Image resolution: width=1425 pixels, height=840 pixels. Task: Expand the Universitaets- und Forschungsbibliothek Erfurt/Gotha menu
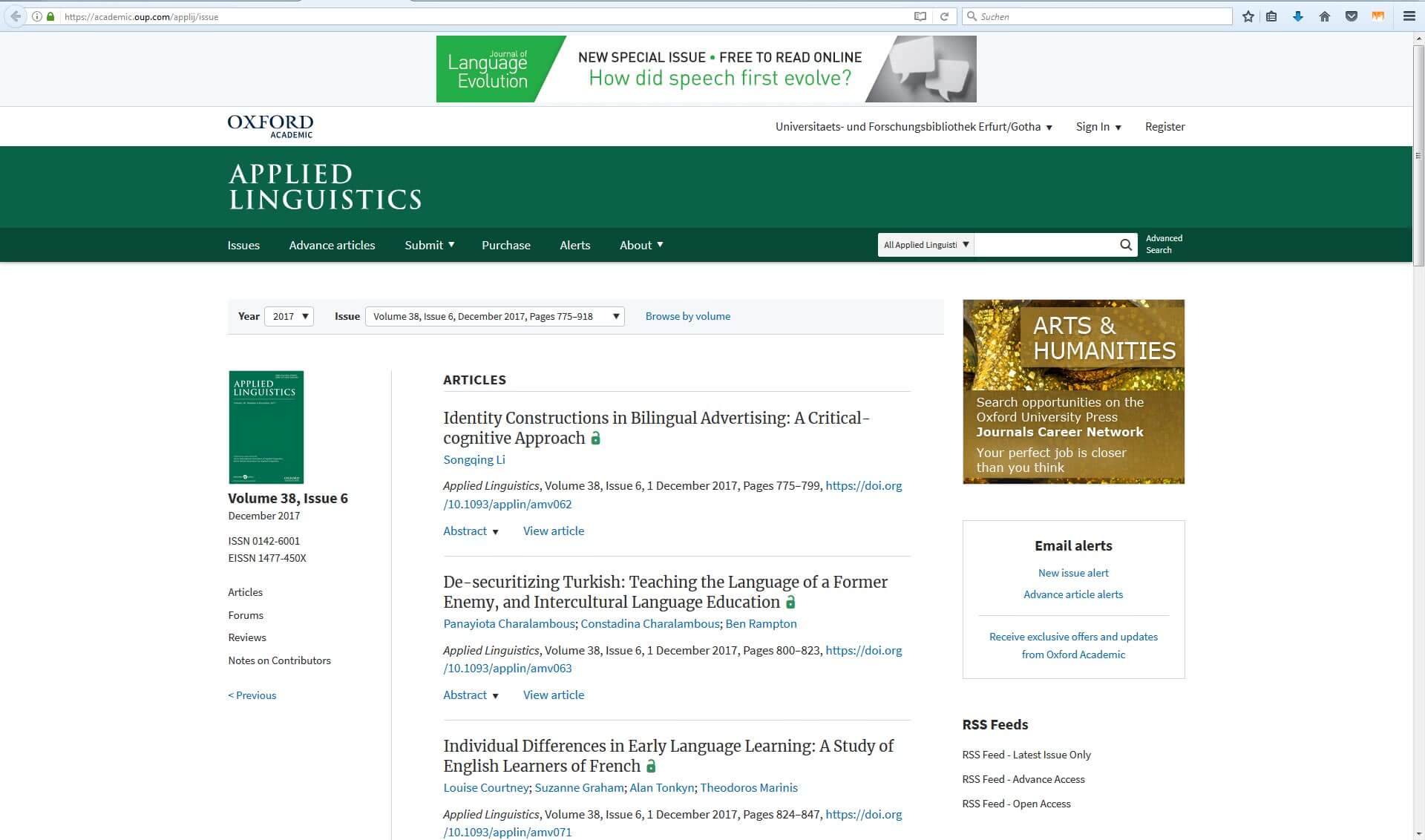914,127
